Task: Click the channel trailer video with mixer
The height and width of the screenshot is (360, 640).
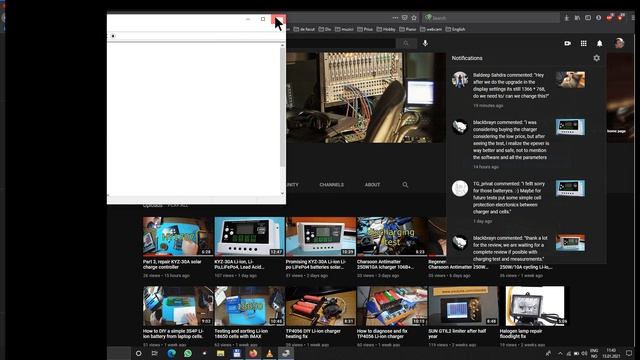Action: [365, 97]
